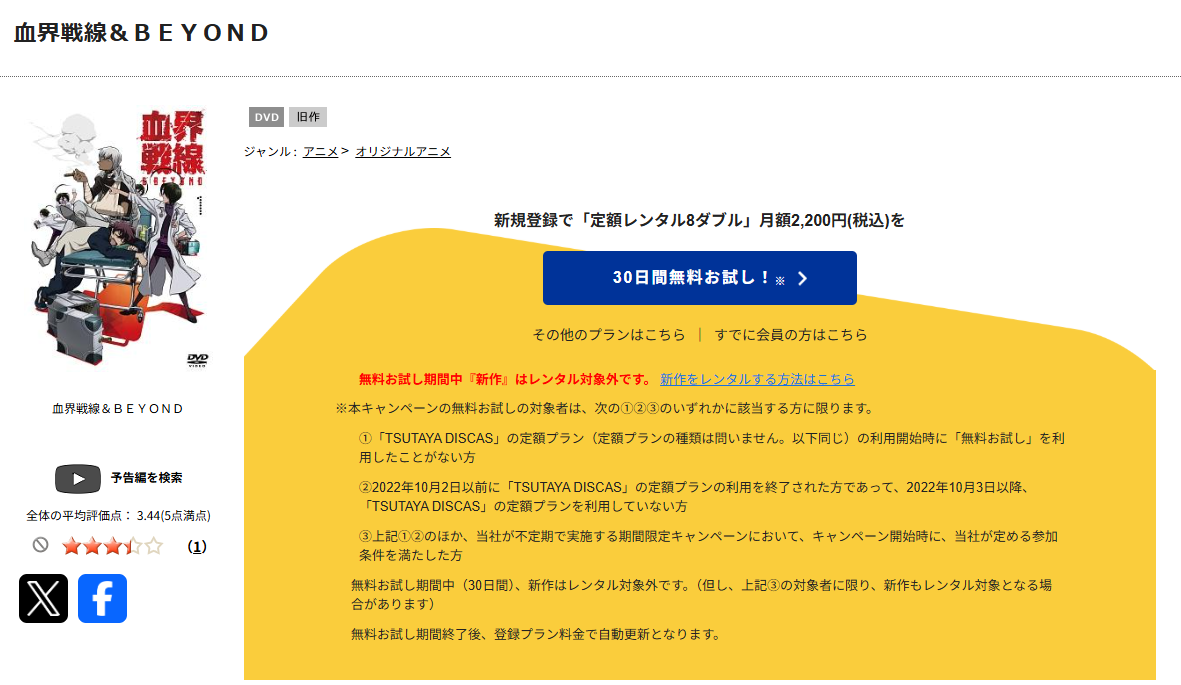This screenshot has width=1181, height=685.
Task: Click 予告編を検索 text
Action: (147, 478)
